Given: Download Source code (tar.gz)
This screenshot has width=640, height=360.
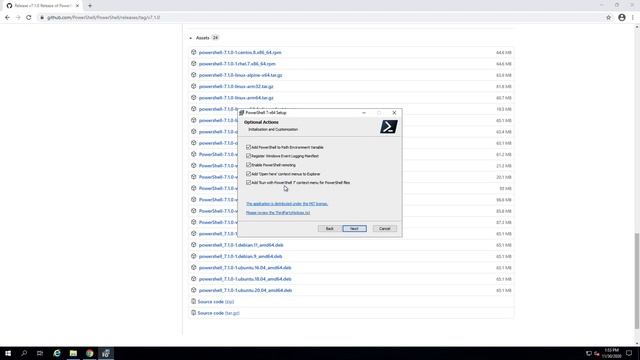Looking at the screenshot, I should [218, 313].
